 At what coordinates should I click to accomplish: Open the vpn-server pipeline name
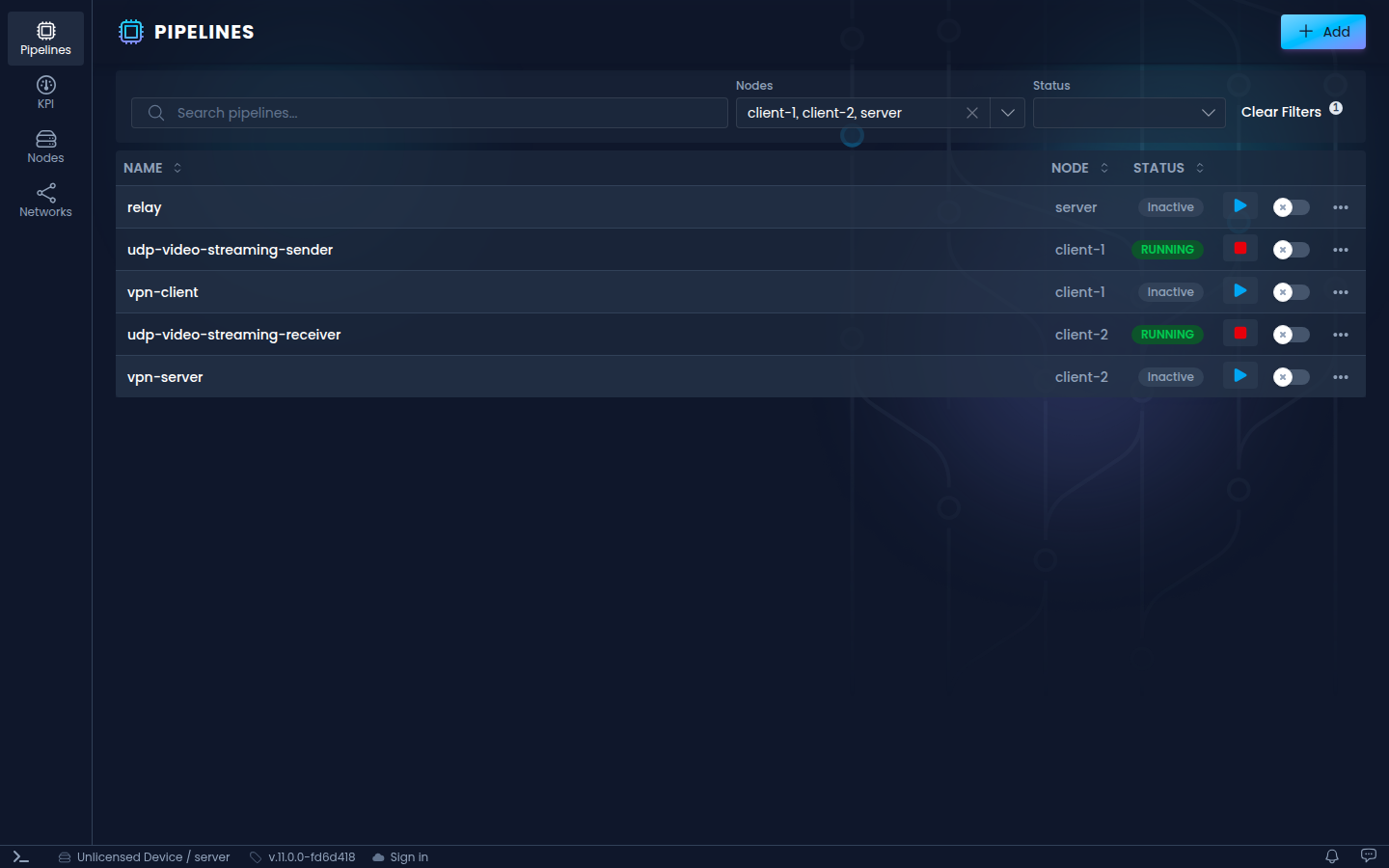coord(165,377)
